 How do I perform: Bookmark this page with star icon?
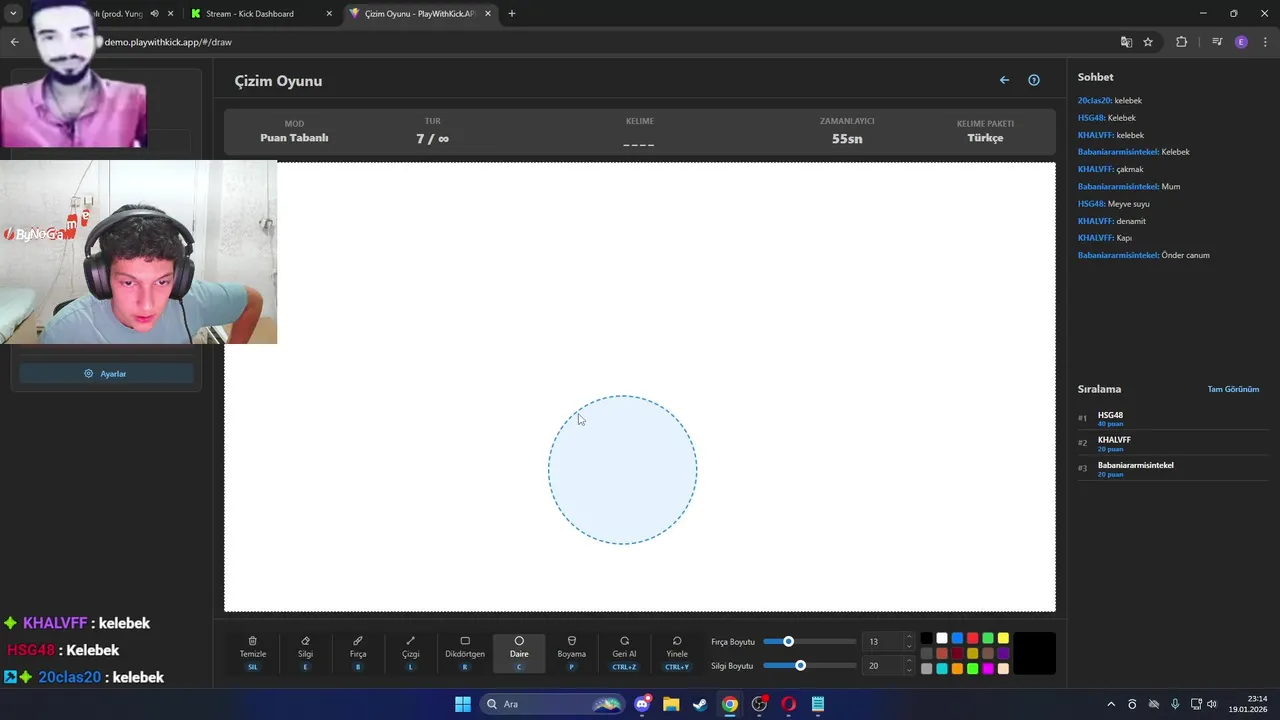1148,42
